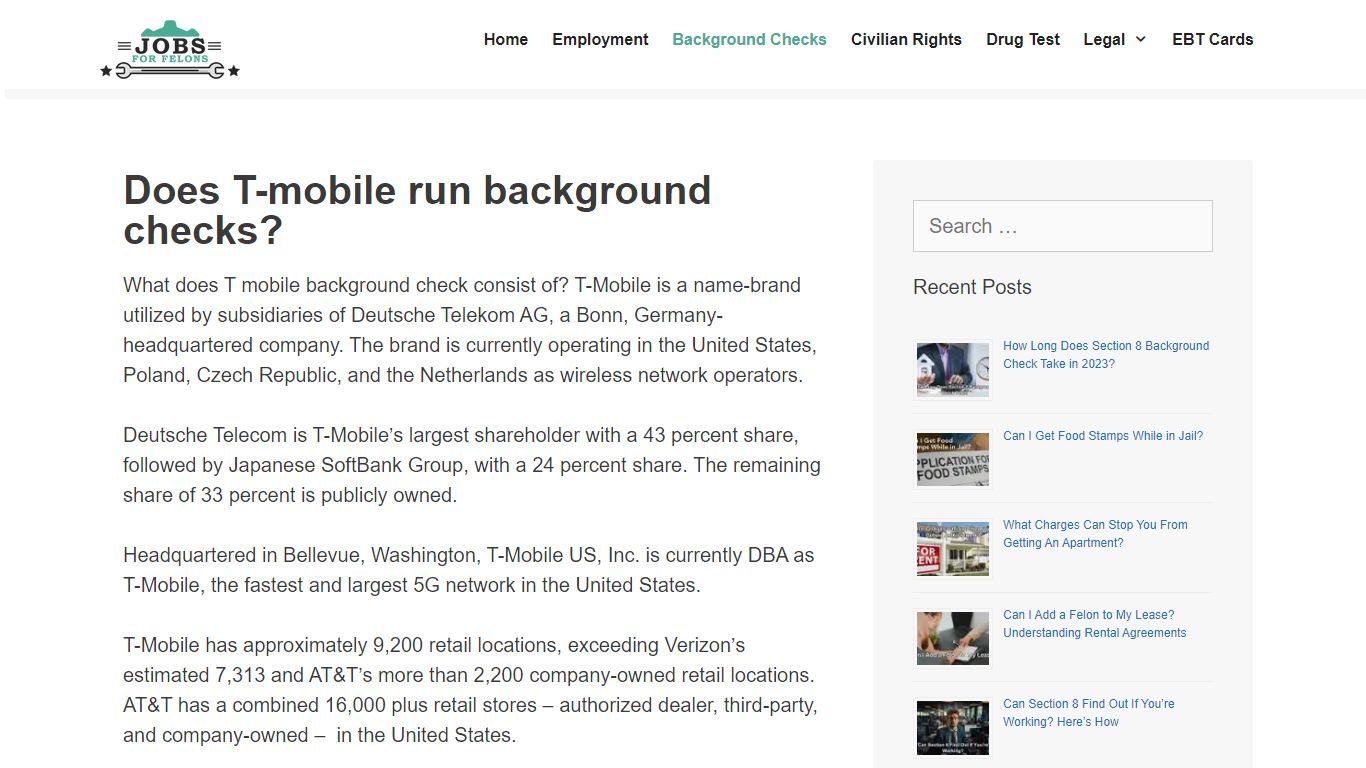Open the Civilian Rights section

point(906,40)
